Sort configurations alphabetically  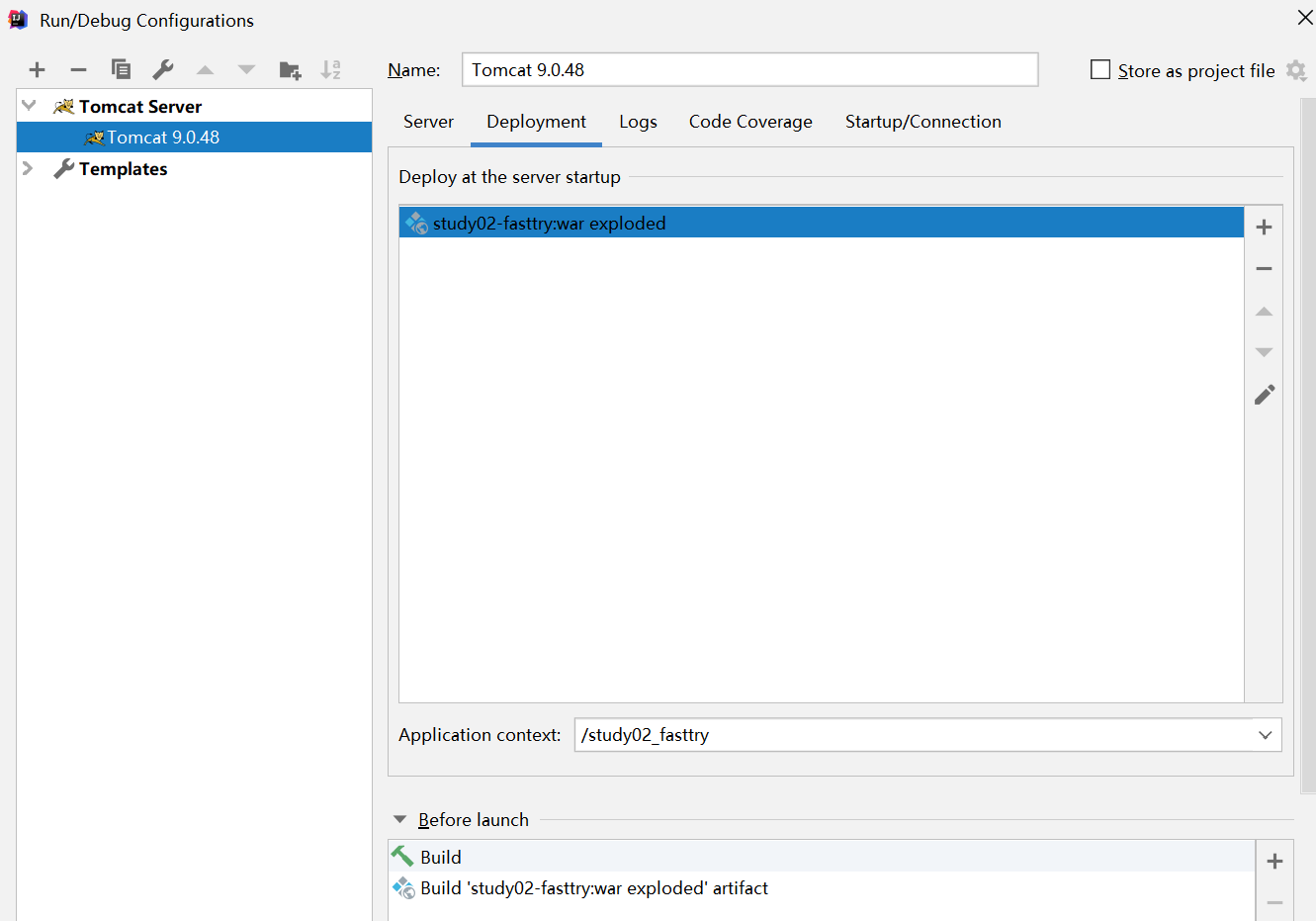[x=331, y=69]
